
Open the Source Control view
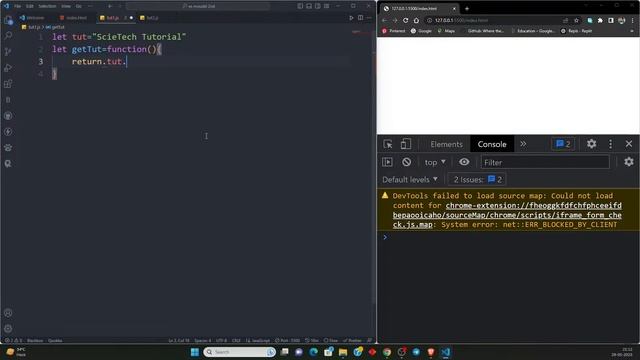pyautogui.click(x=8, y=52)
